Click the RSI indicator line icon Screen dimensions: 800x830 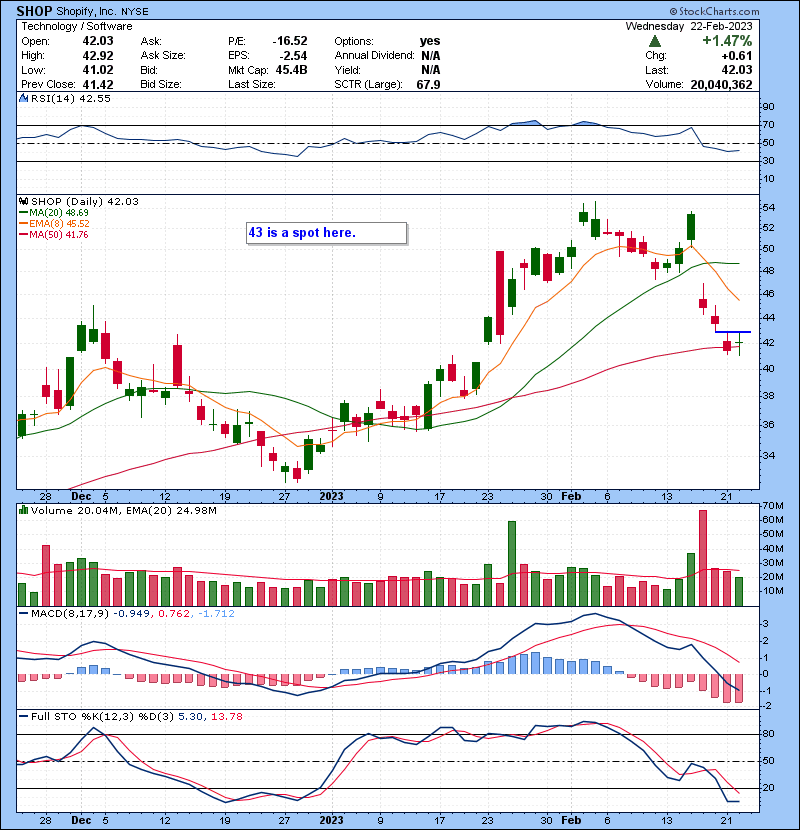(23, 98)
